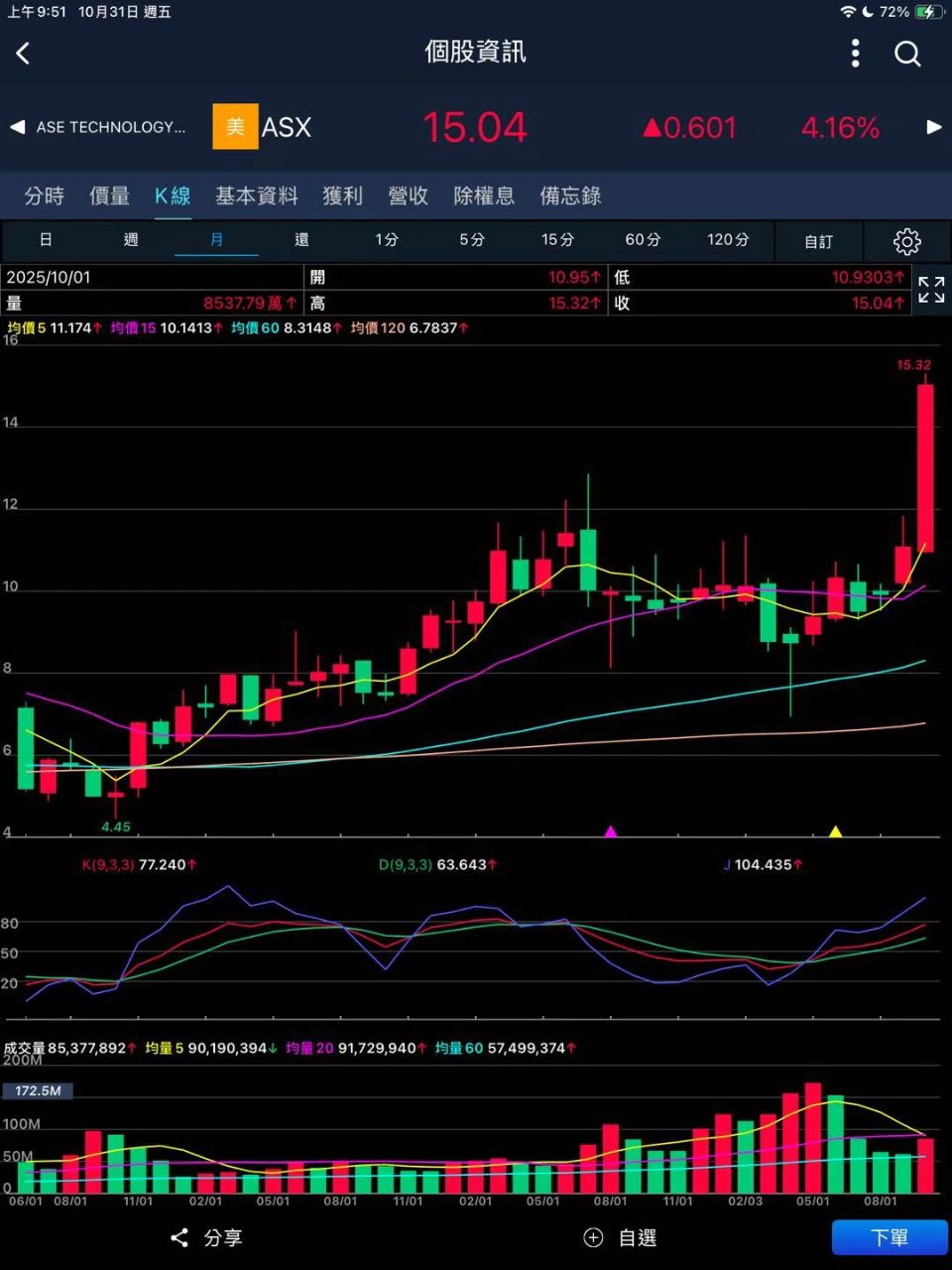Expand chart to fullscreen
The width and height of the screenshot is (952, 1270).
pyautogui.click(x=931, y=290)
